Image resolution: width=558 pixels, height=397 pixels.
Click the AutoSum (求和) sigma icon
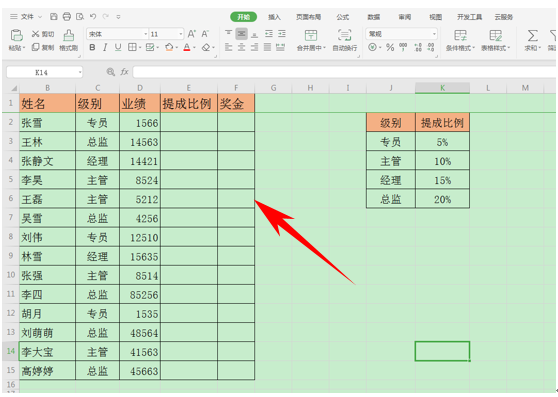click(532, 36)
